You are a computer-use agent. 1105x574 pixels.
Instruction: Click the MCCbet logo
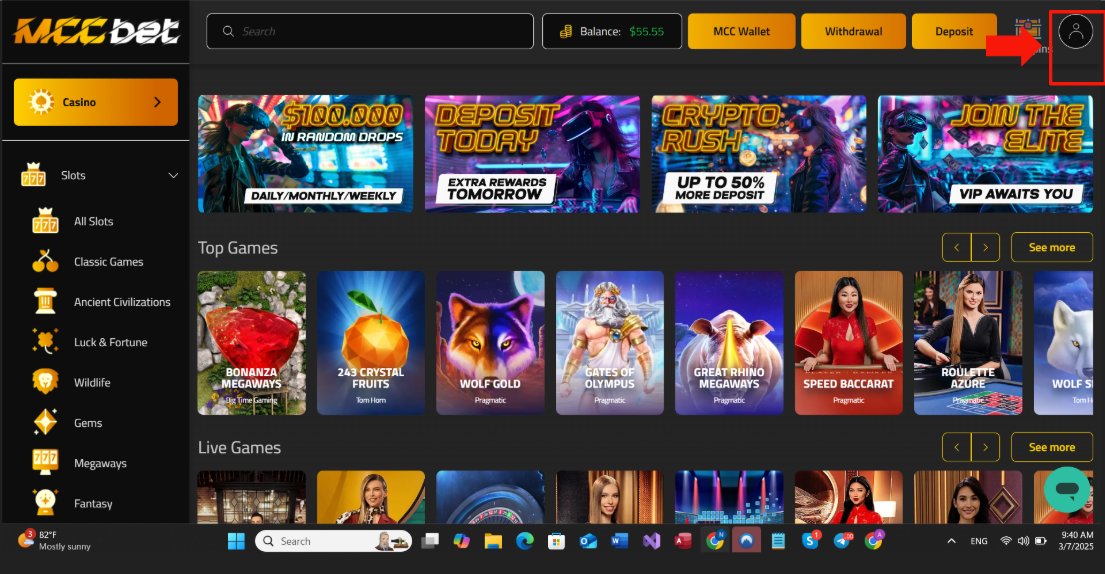[96, 32]
